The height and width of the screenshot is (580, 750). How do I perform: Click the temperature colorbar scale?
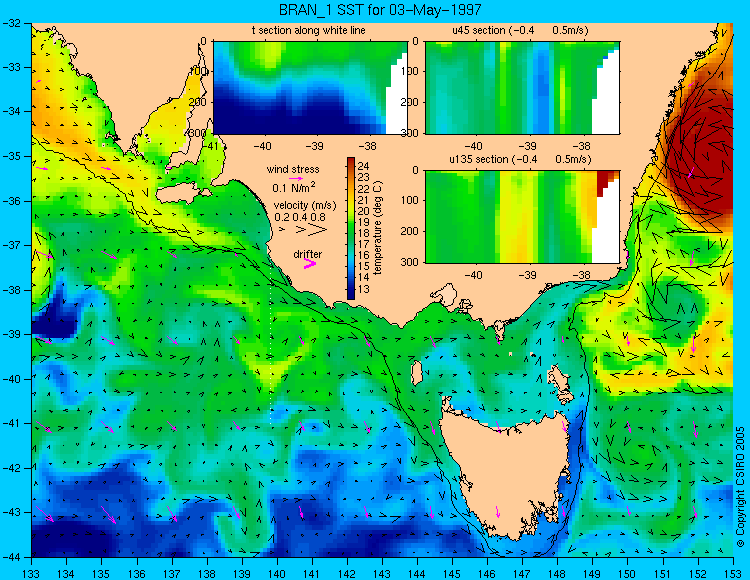[351, 228]
